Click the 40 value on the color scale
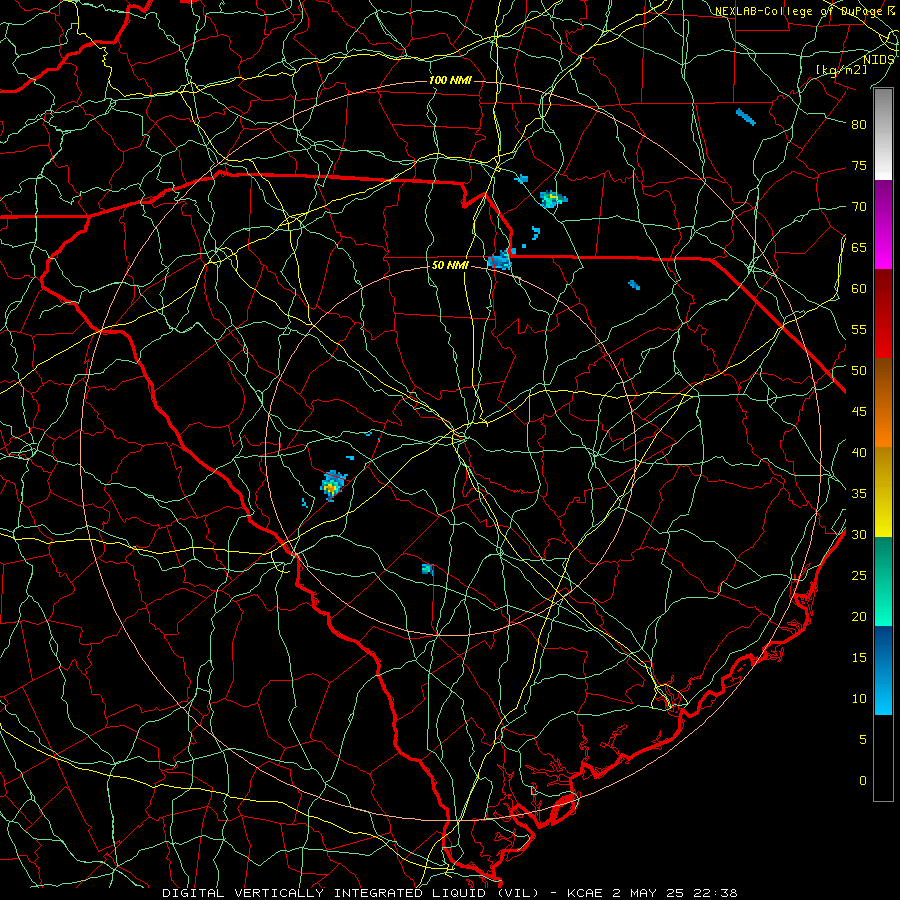 coord(859,453)
